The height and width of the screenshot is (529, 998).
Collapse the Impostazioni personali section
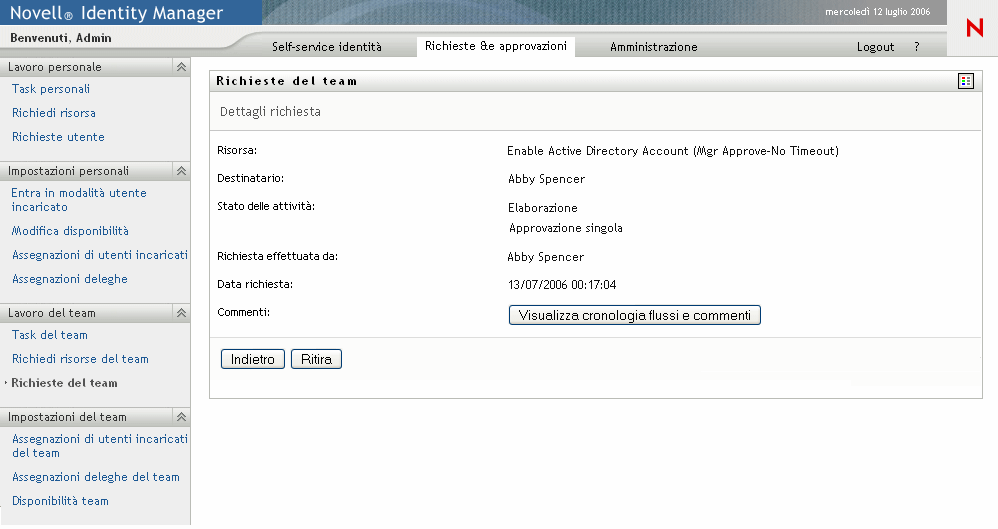[181, 171]
